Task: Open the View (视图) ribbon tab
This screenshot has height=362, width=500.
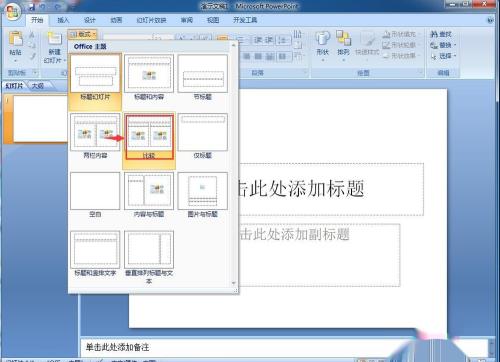Action: click(x=213, y=20)
